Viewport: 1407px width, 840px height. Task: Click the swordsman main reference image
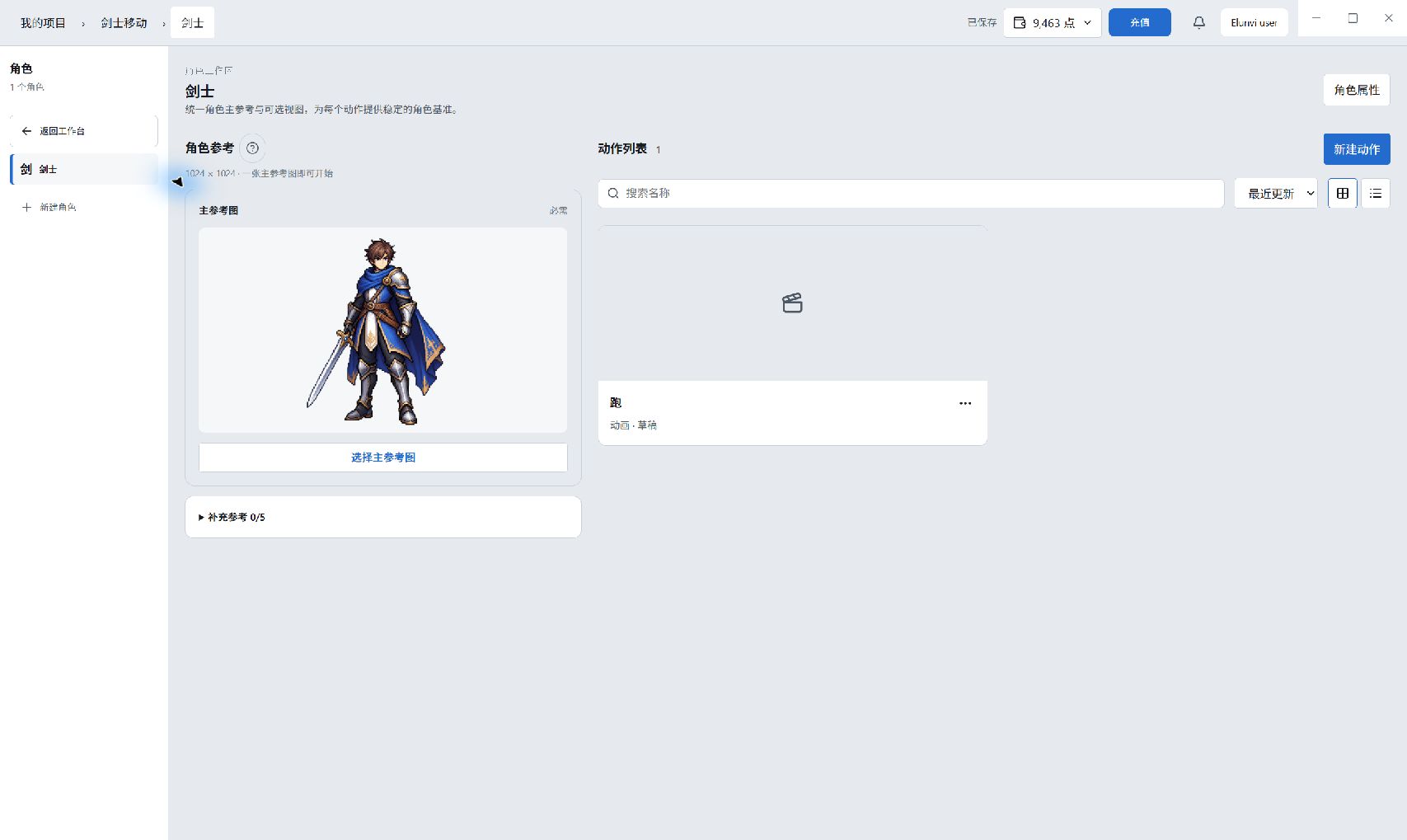382,330
